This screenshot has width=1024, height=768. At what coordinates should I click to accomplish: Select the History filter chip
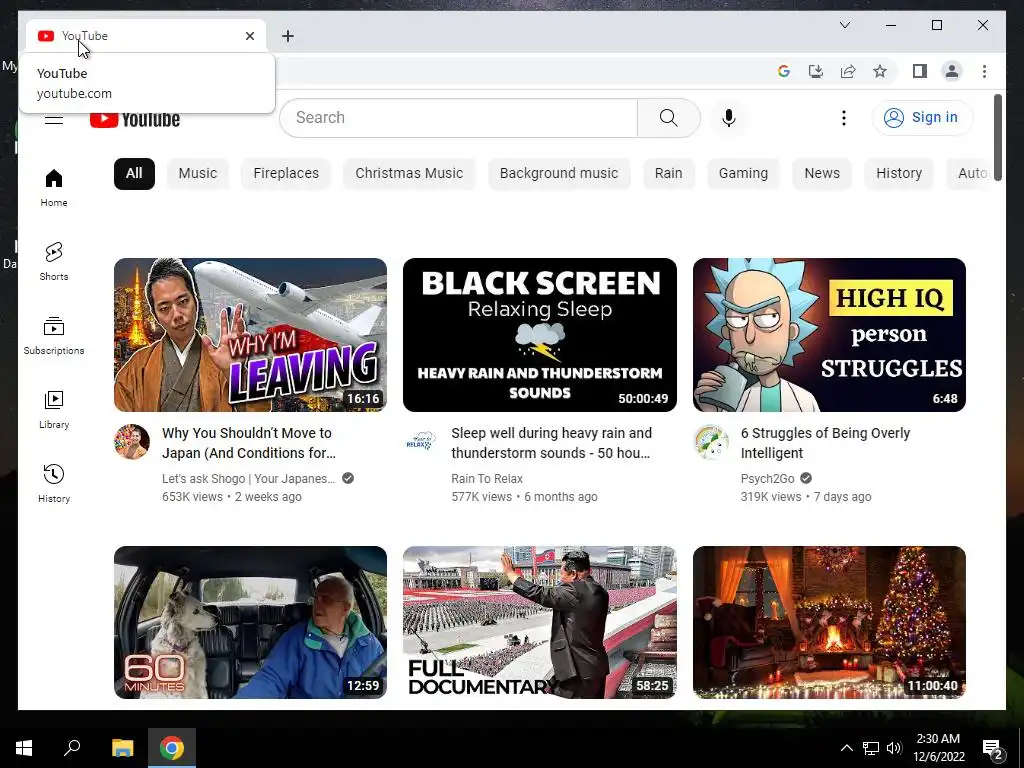(899, 174)
